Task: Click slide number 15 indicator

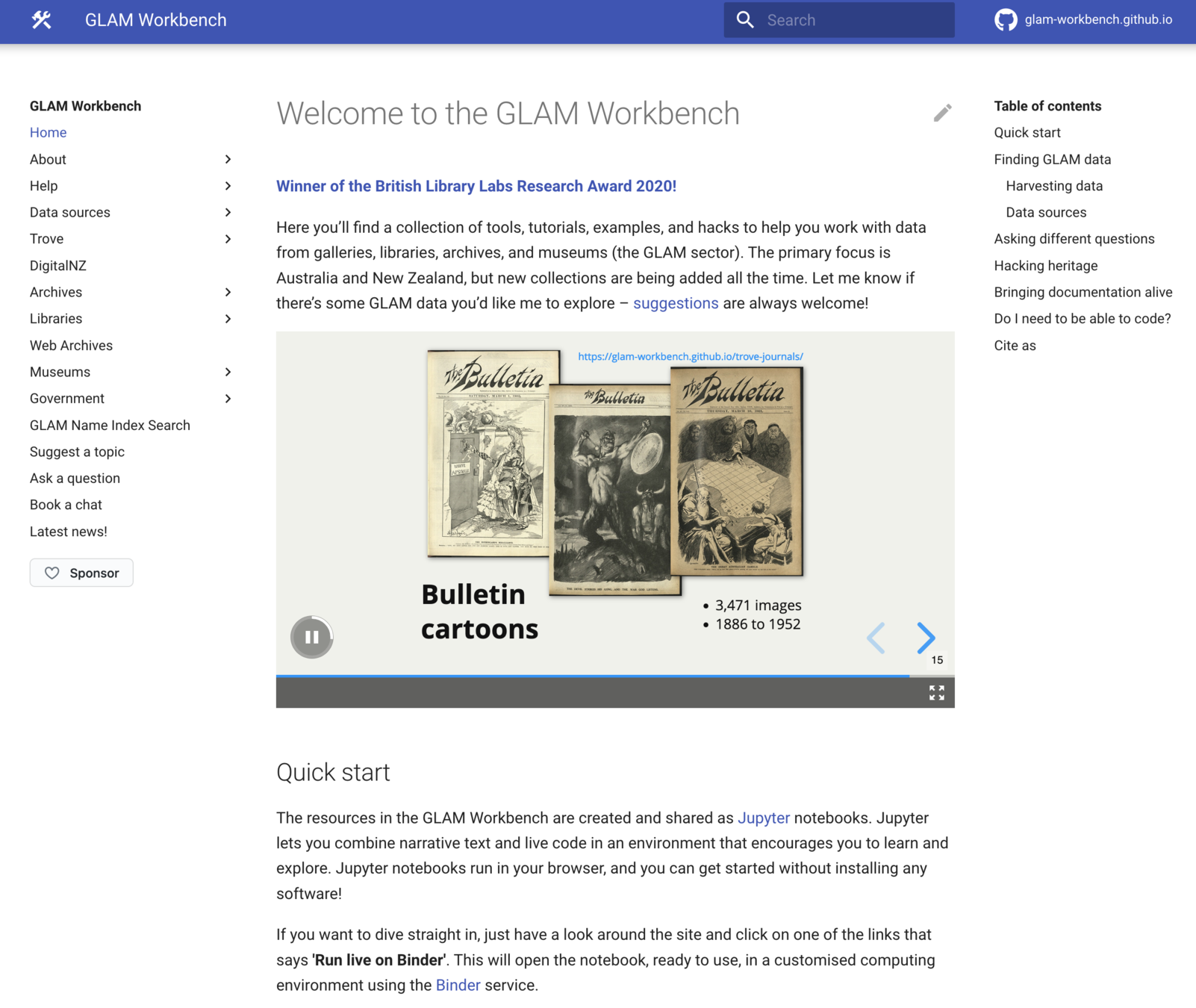Action: coord(937,660)
